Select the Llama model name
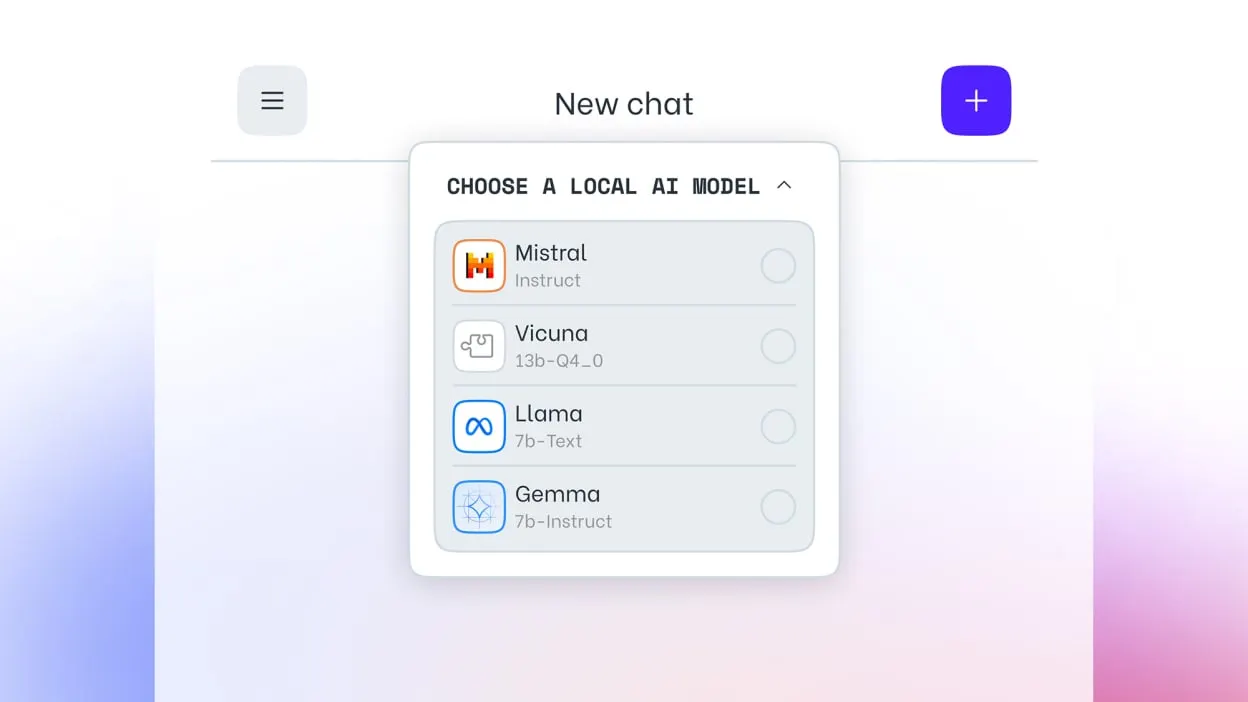This screenshot has height=702, width=1248. [548, 414]
